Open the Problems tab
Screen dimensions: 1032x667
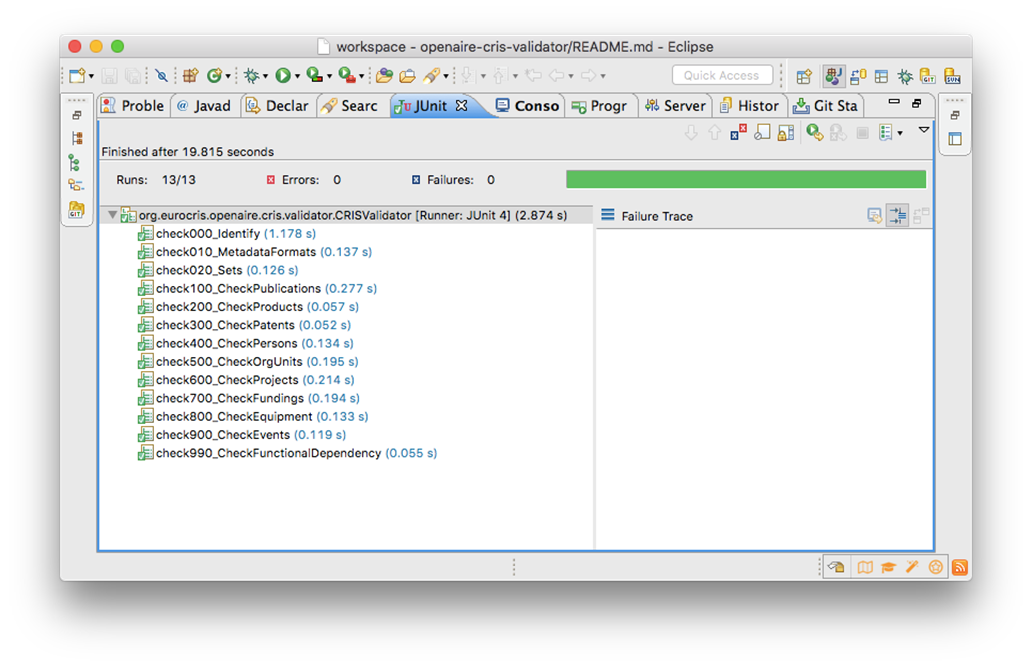[x=134, y=106]
